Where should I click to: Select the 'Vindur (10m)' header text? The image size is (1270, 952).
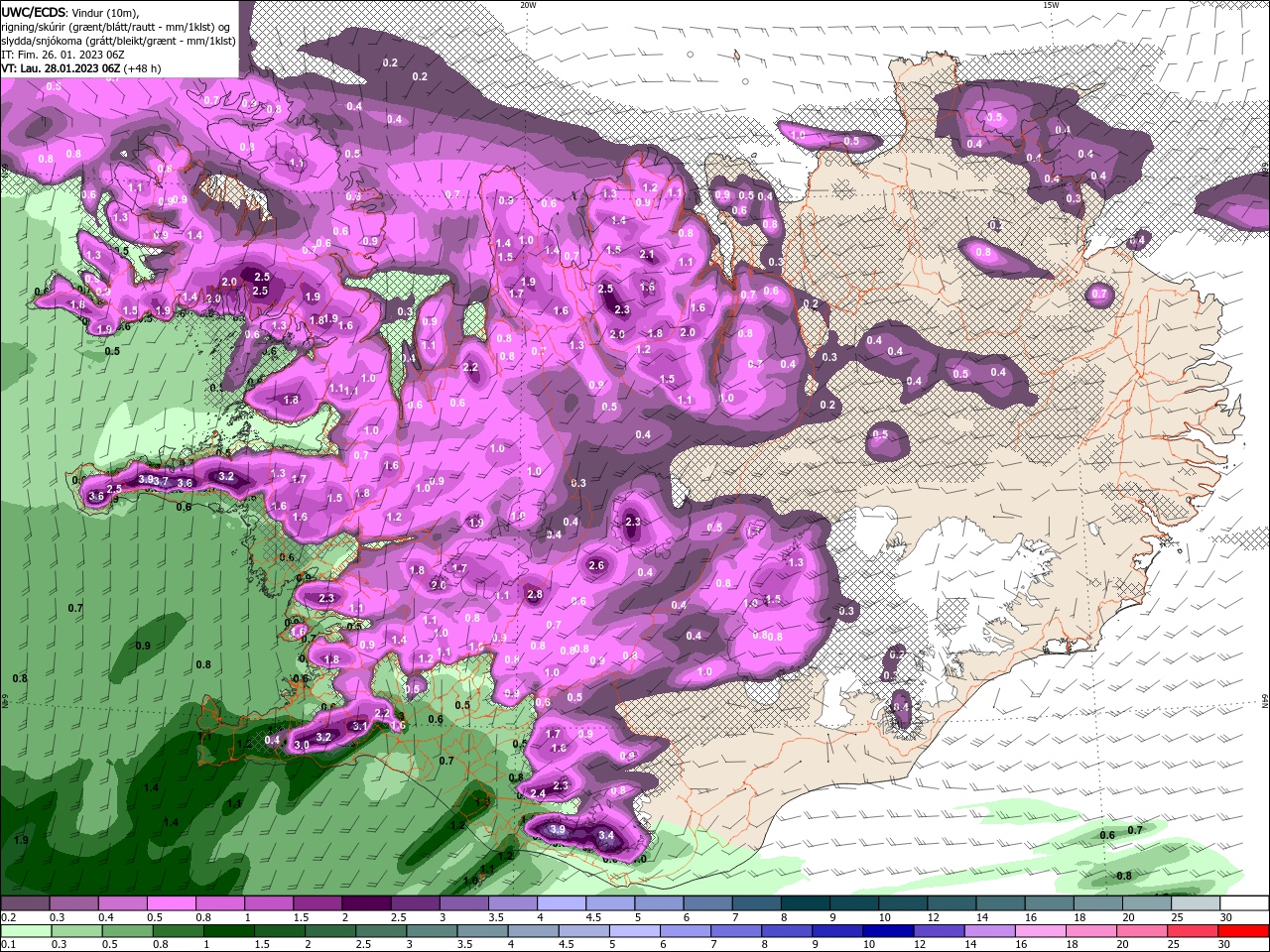pos(106,12)
